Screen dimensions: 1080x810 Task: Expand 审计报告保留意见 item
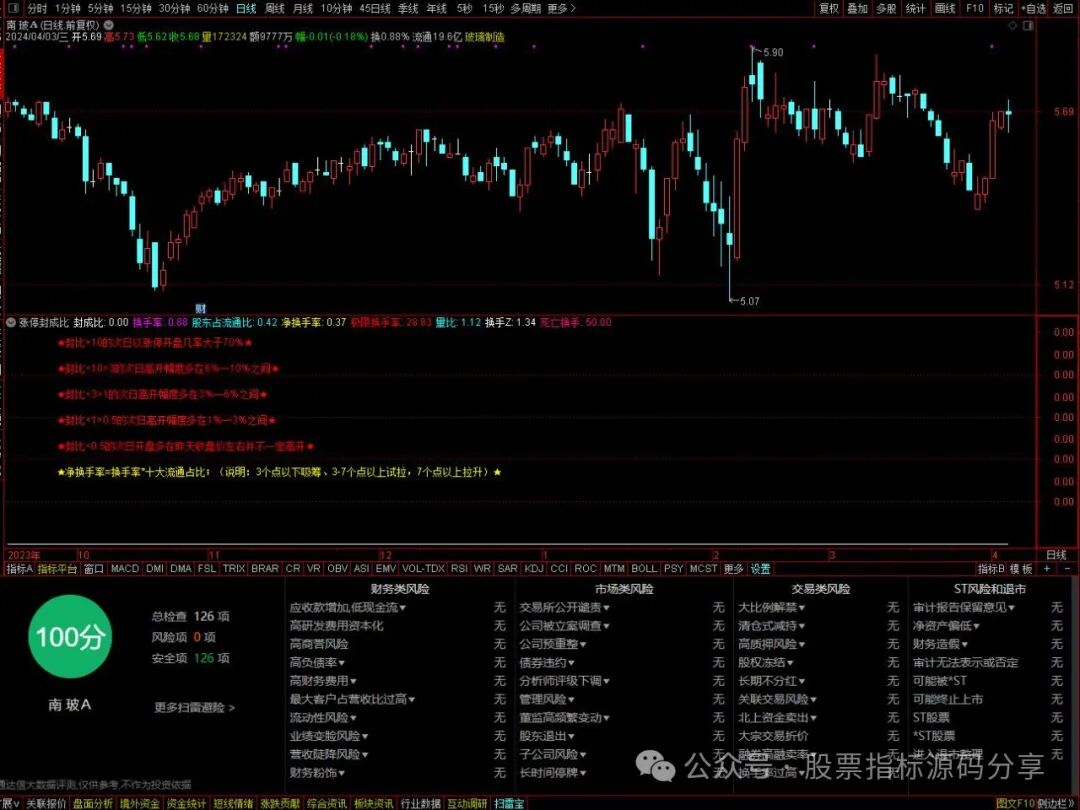point(964,608)
